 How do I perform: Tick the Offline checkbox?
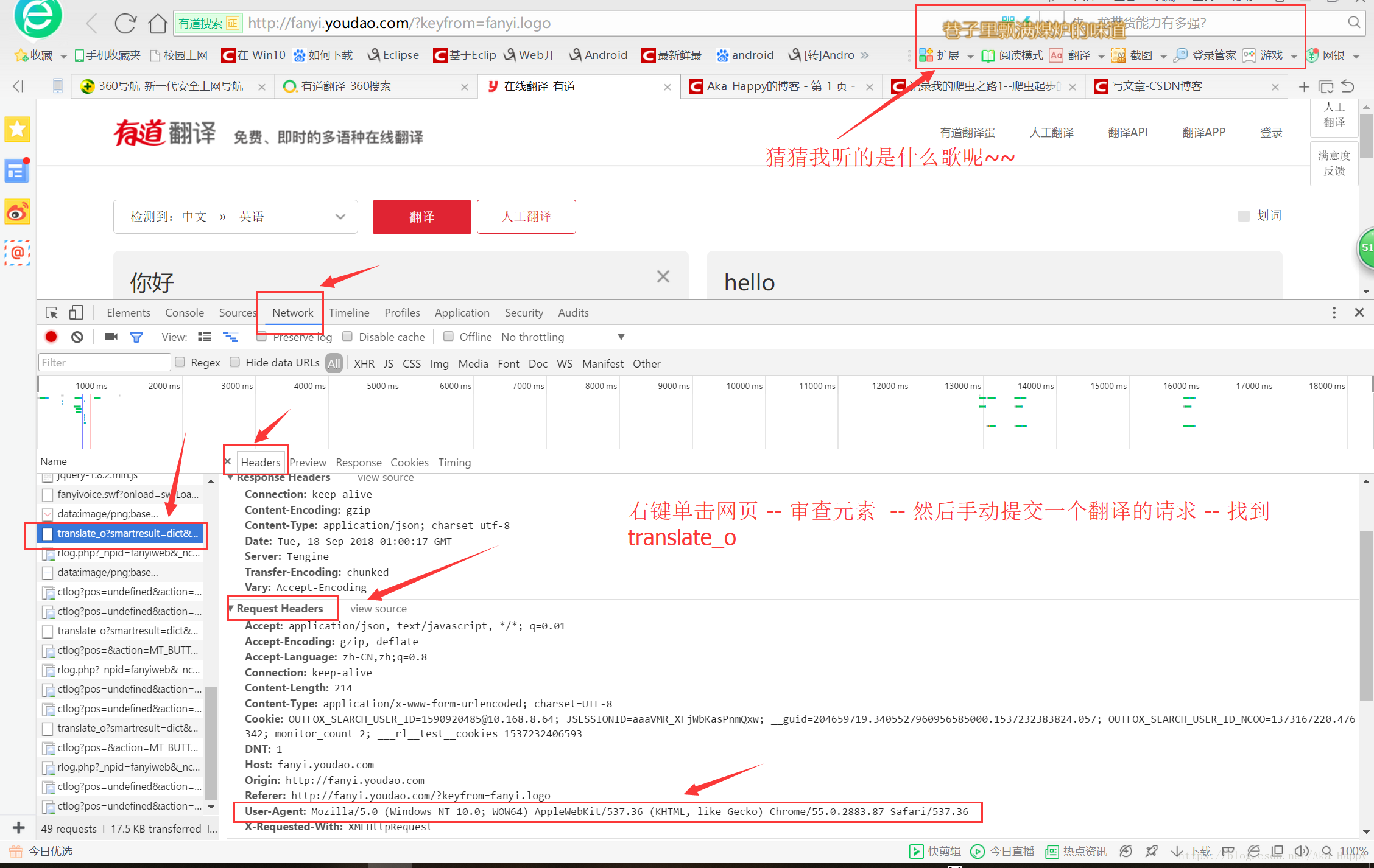(448, 336)
